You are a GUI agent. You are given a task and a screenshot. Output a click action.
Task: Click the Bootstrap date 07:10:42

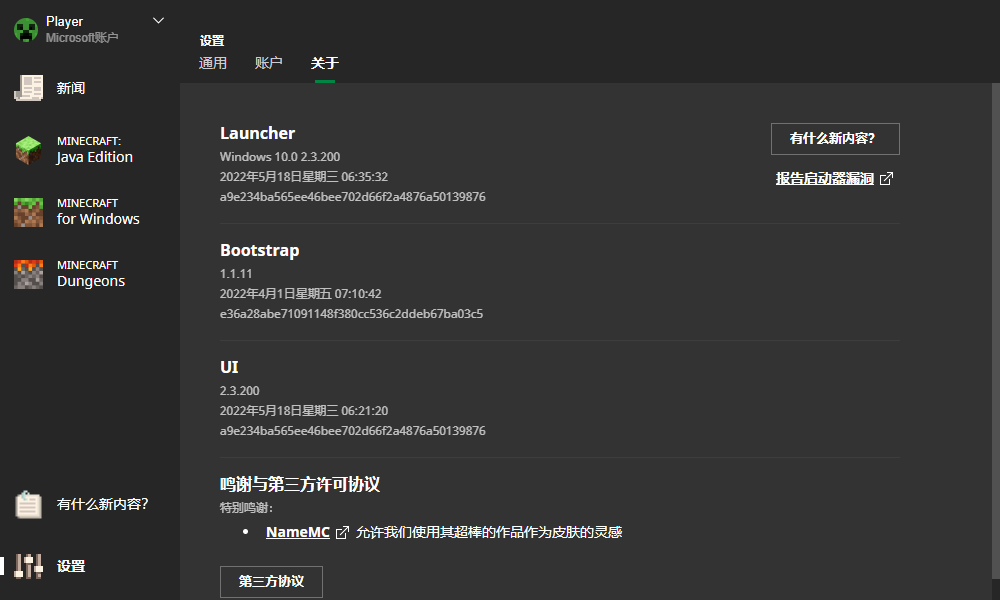(x=300, y=294)
